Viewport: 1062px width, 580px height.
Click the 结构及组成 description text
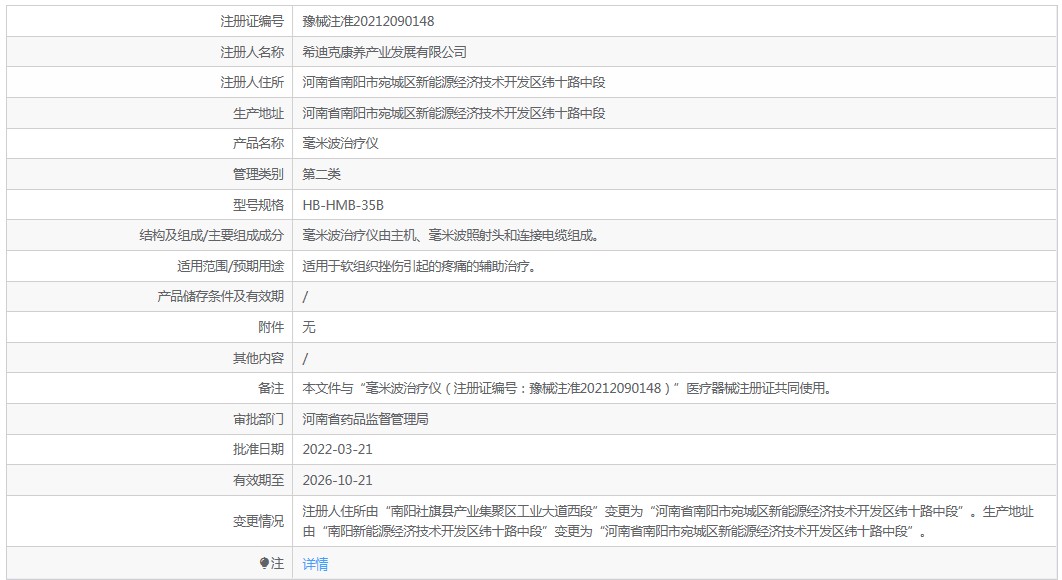[x=457, y=235]
